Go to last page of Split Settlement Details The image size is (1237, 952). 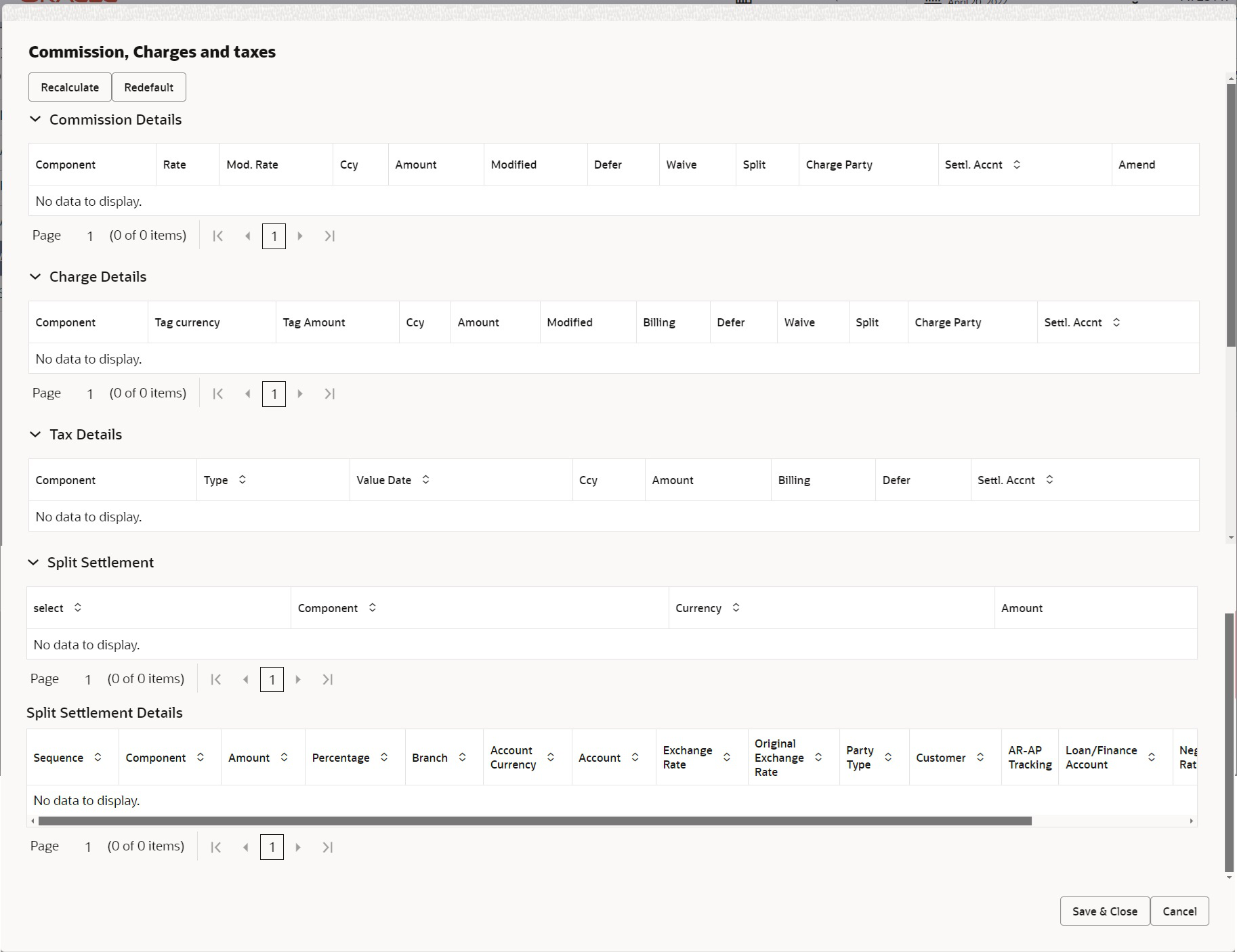pos(328,847)
